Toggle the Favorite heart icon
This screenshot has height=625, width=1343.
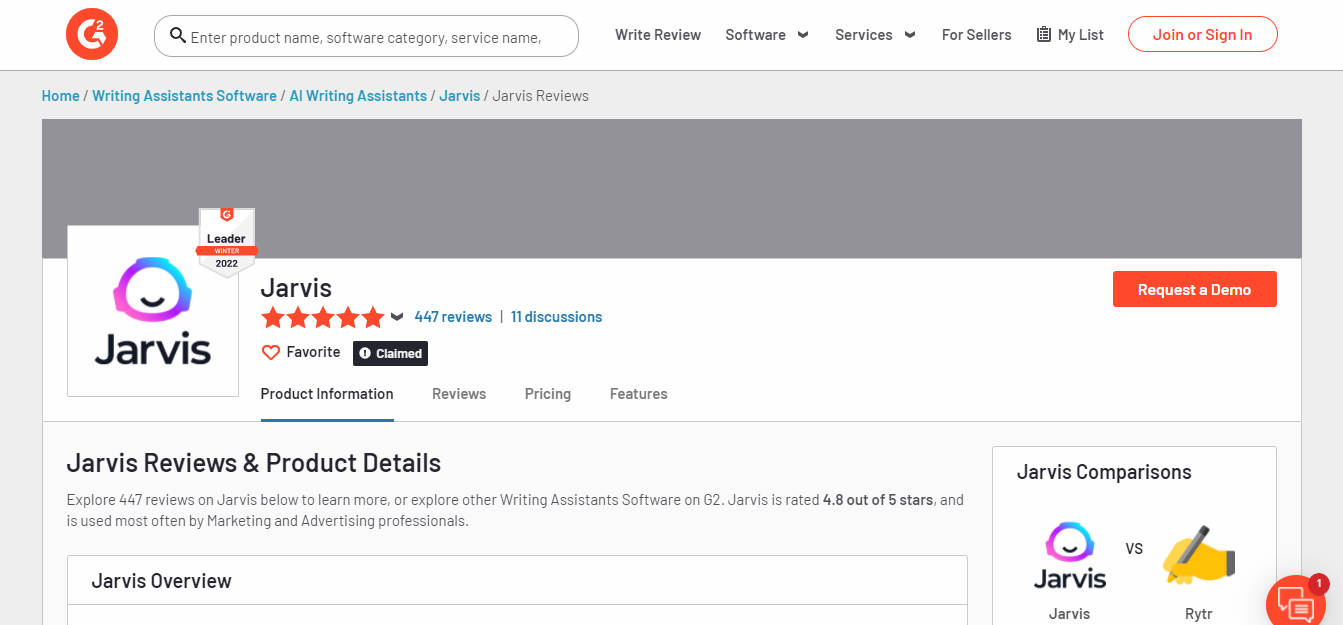(271, 353)
